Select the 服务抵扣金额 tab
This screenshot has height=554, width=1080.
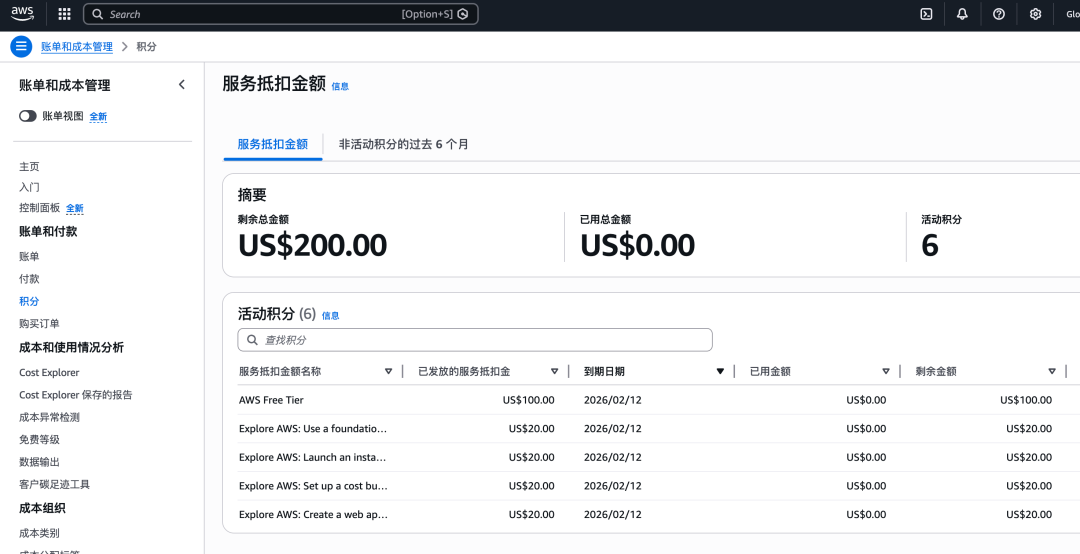pyautogui.click(x=273, y=144)
